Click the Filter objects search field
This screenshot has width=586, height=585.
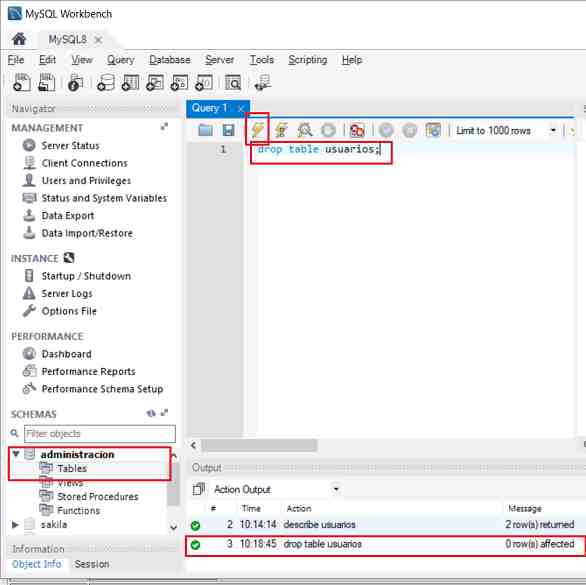point(100,433)
